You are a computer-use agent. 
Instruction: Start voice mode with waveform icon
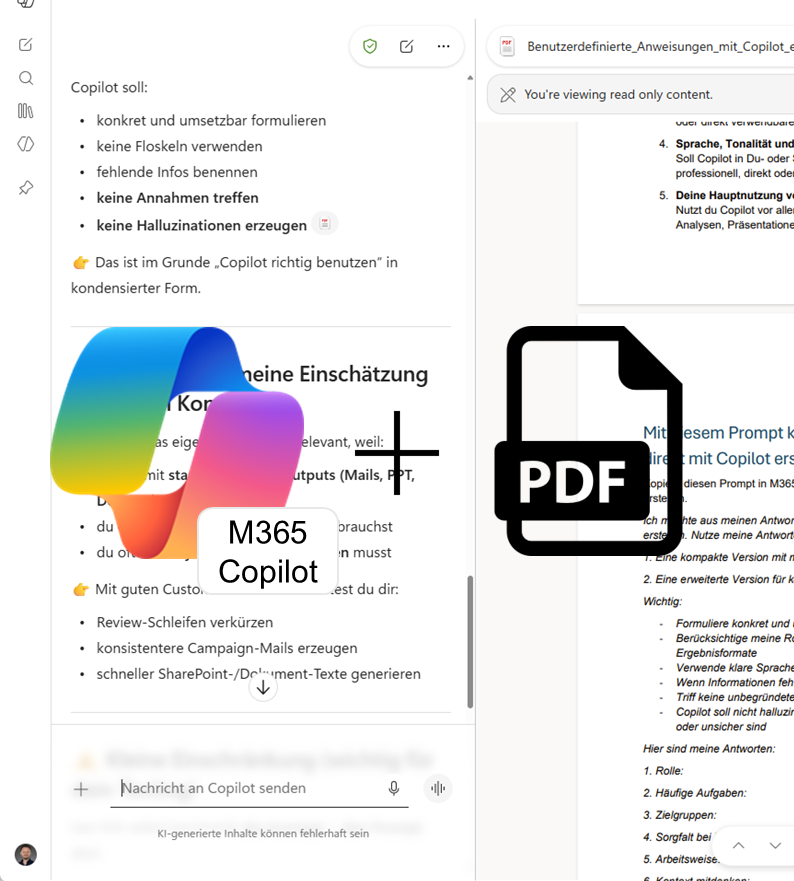pyautogui.click(x=438, y=788)
